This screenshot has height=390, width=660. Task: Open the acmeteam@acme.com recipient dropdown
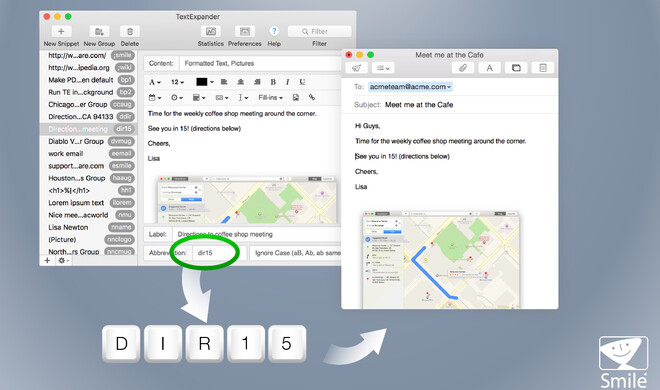[450, 87]
